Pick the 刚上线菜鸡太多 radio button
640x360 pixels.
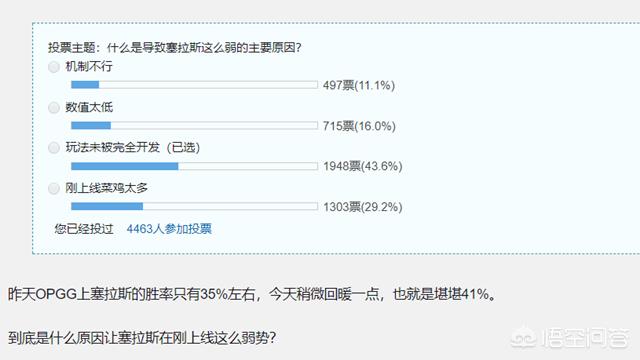pyautogui.click(x=54, y=189)
